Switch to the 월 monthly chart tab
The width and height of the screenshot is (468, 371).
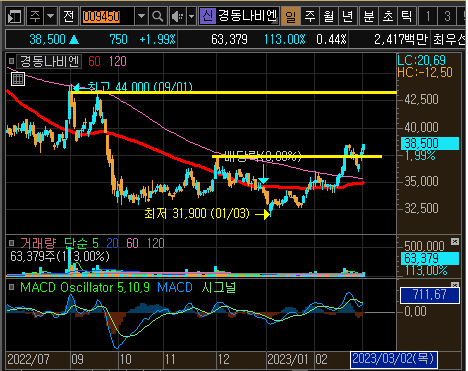[329, 16]
